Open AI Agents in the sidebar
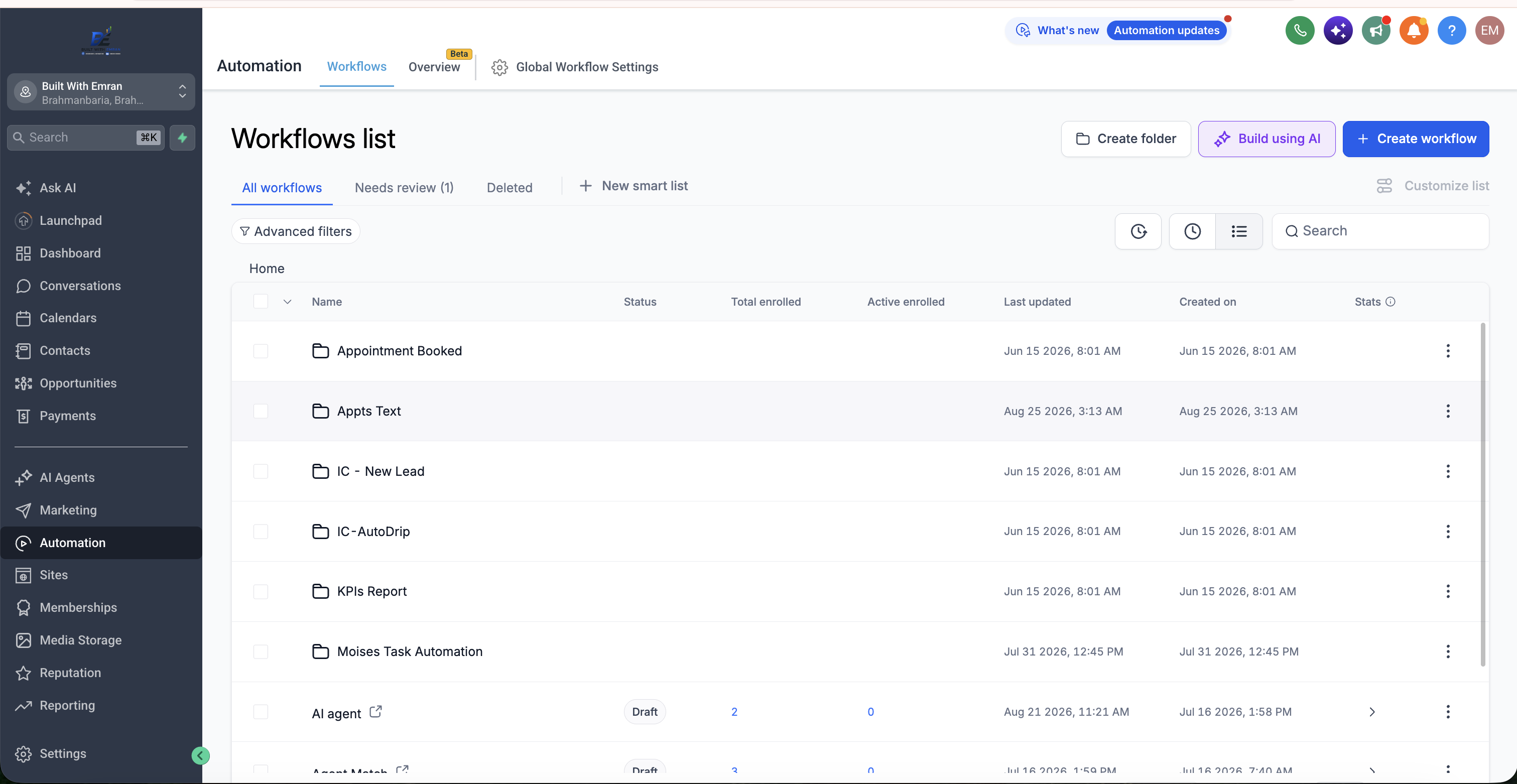Image resolution: width=1517 pixels, height=784 pixels. pyautogui.click(x=67, y=478)
